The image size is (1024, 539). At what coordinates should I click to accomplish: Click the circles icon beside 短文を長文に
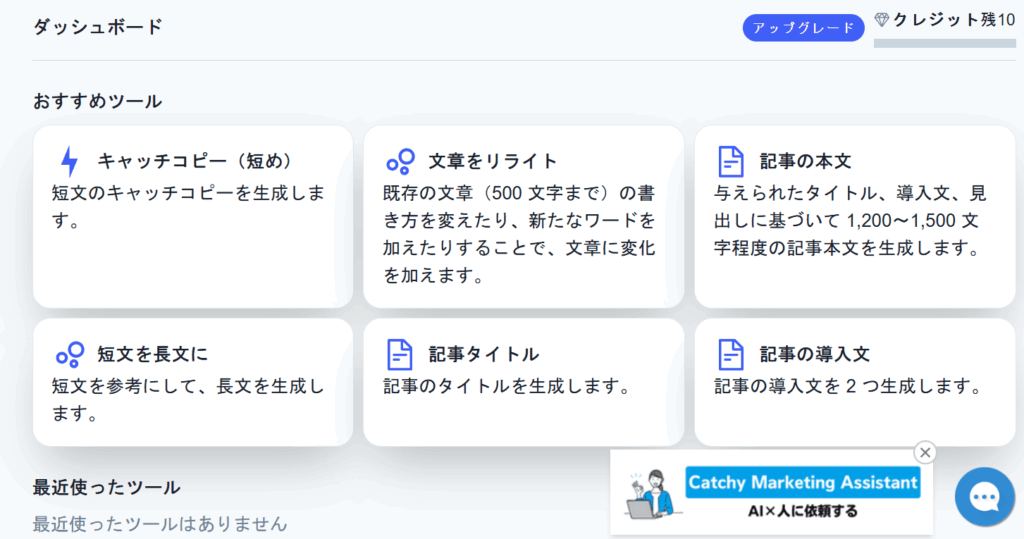[x=69, y=354]
